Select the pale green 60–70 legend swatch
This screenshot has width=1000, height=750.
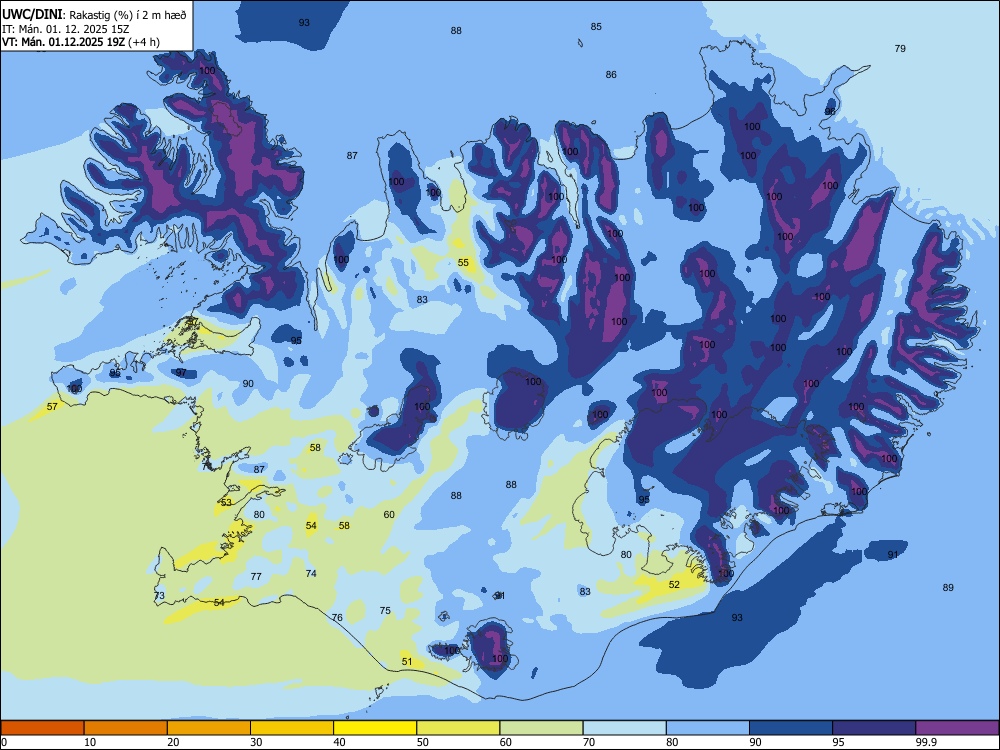tap(541, 728)
